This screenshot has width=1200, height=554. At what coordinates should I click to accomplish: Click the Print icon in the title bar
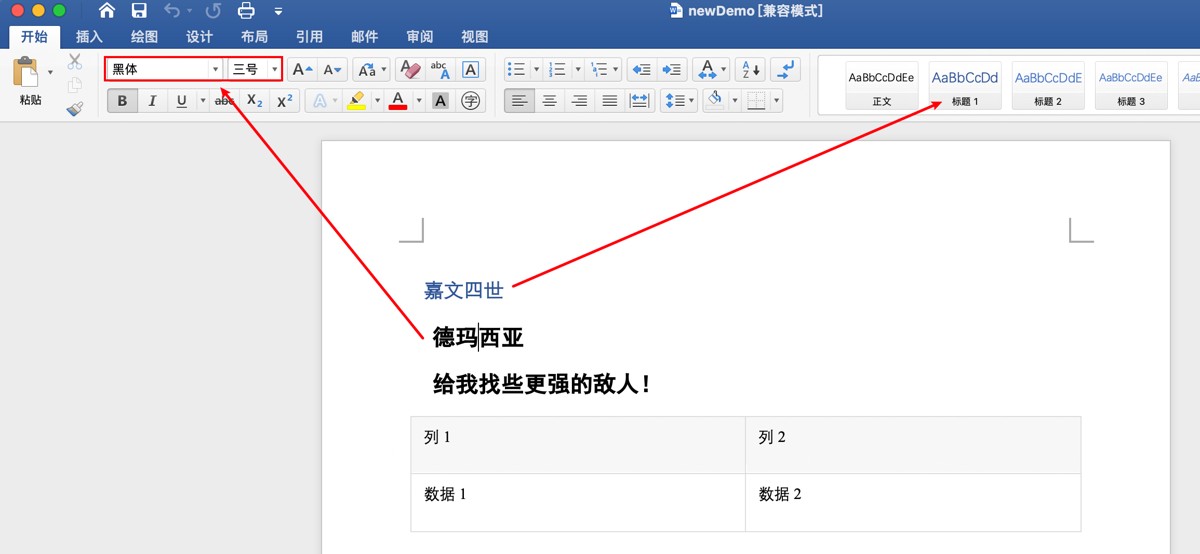pos(246,11)
